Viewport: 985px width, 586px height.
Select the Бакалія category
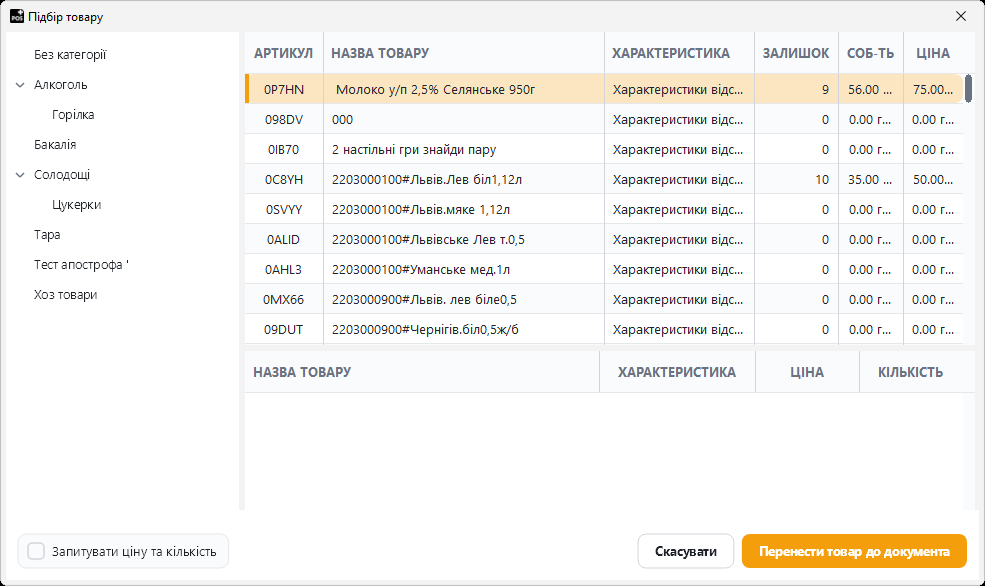click(x=55, y=144)
